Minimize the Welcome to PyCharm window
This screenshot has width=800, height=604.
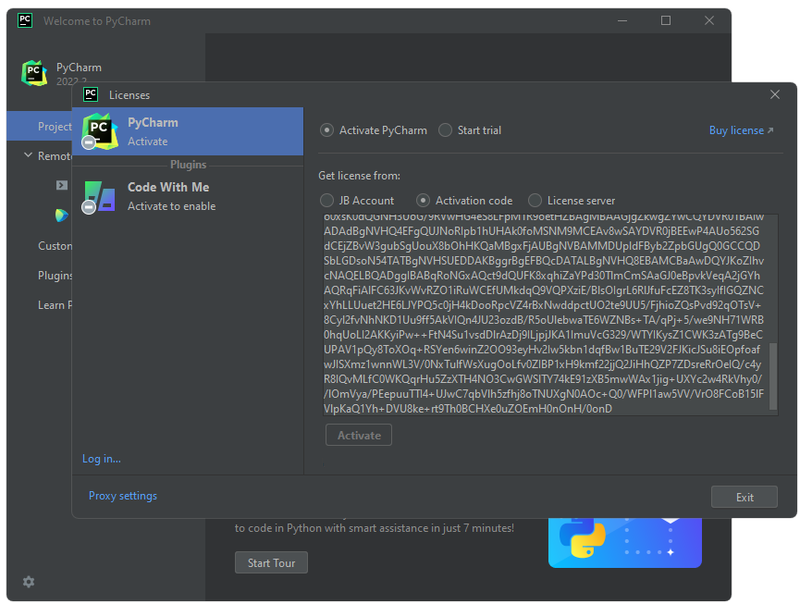point(622,21)
